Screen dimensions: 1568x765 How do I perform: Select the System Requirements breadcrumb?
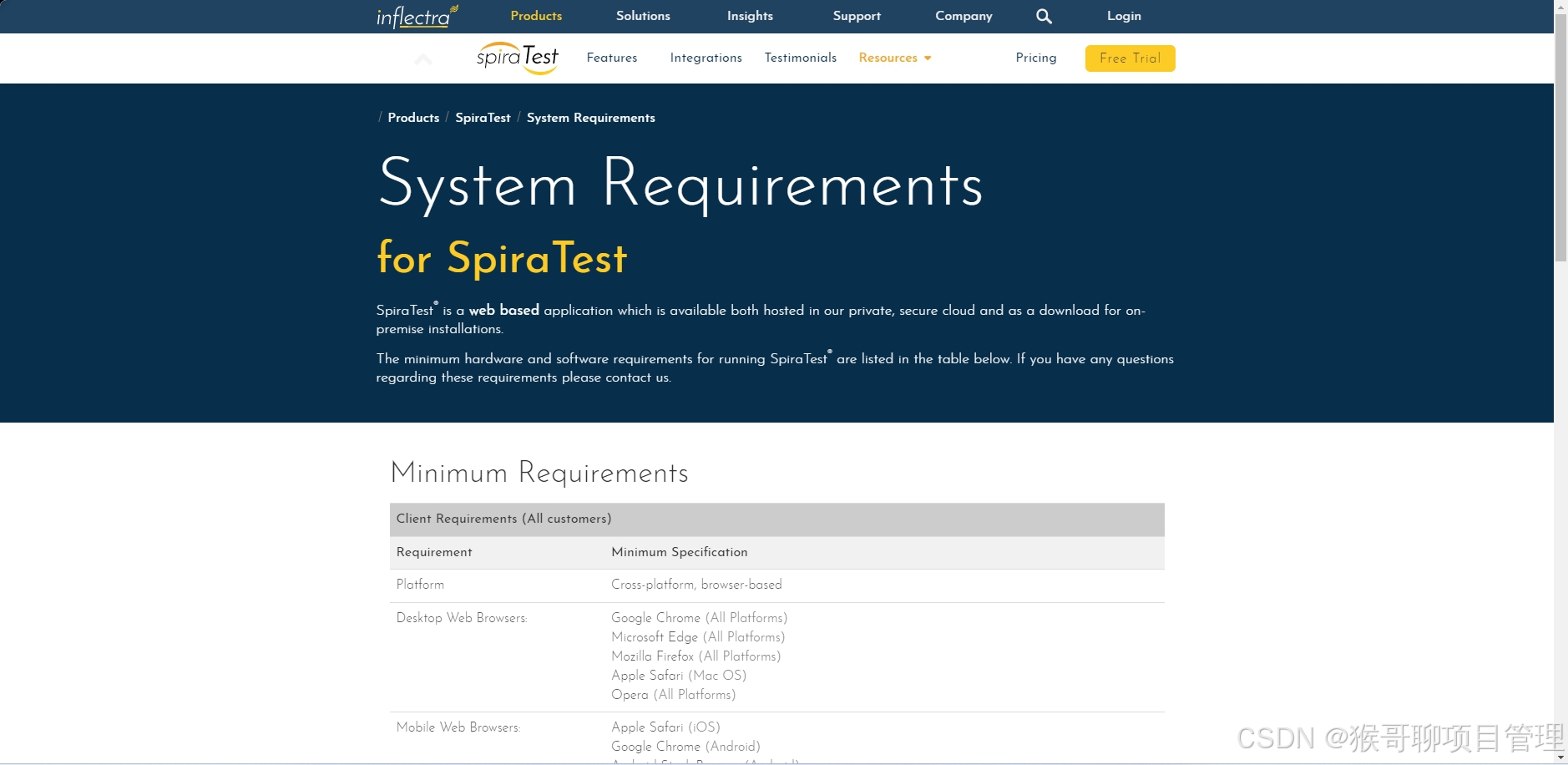(590, 118)
